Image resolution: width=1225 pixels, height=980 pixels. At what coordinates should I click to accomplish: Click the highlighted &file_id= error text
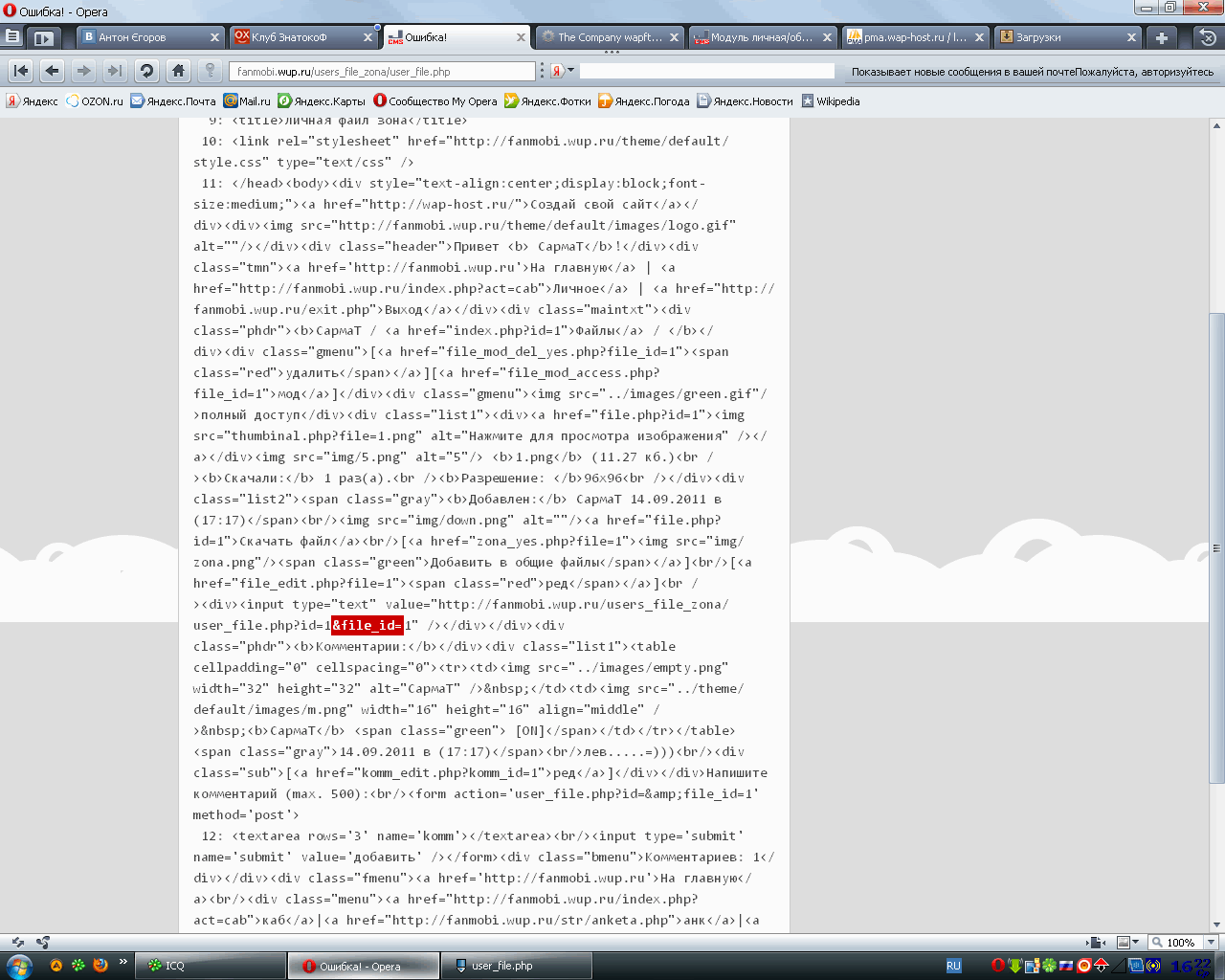[x=367, y=625]
